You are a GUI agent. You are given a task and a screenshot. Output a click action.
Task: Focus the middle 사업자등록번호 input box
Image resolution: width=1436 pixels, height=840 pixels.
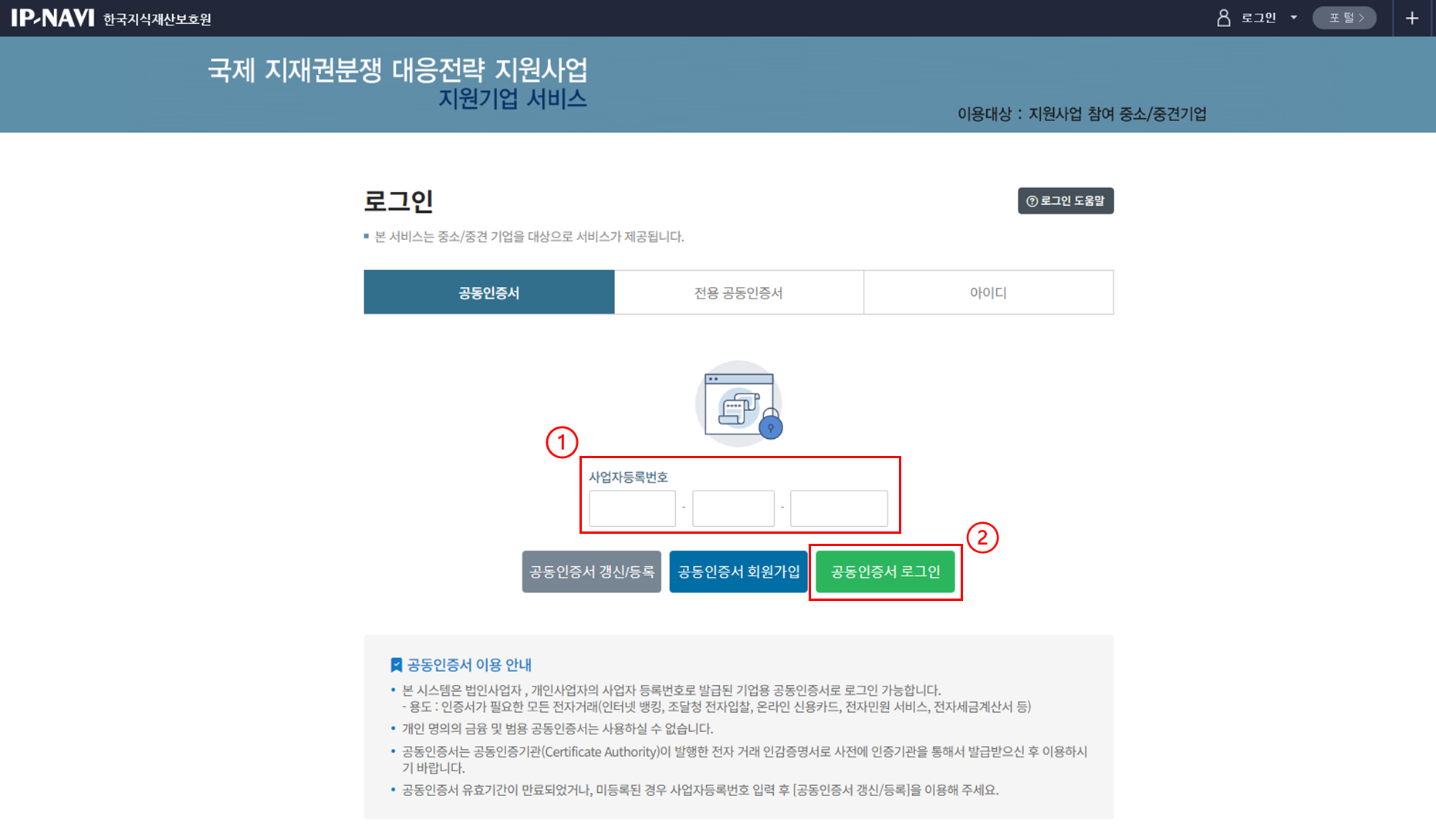pos(733,508)
